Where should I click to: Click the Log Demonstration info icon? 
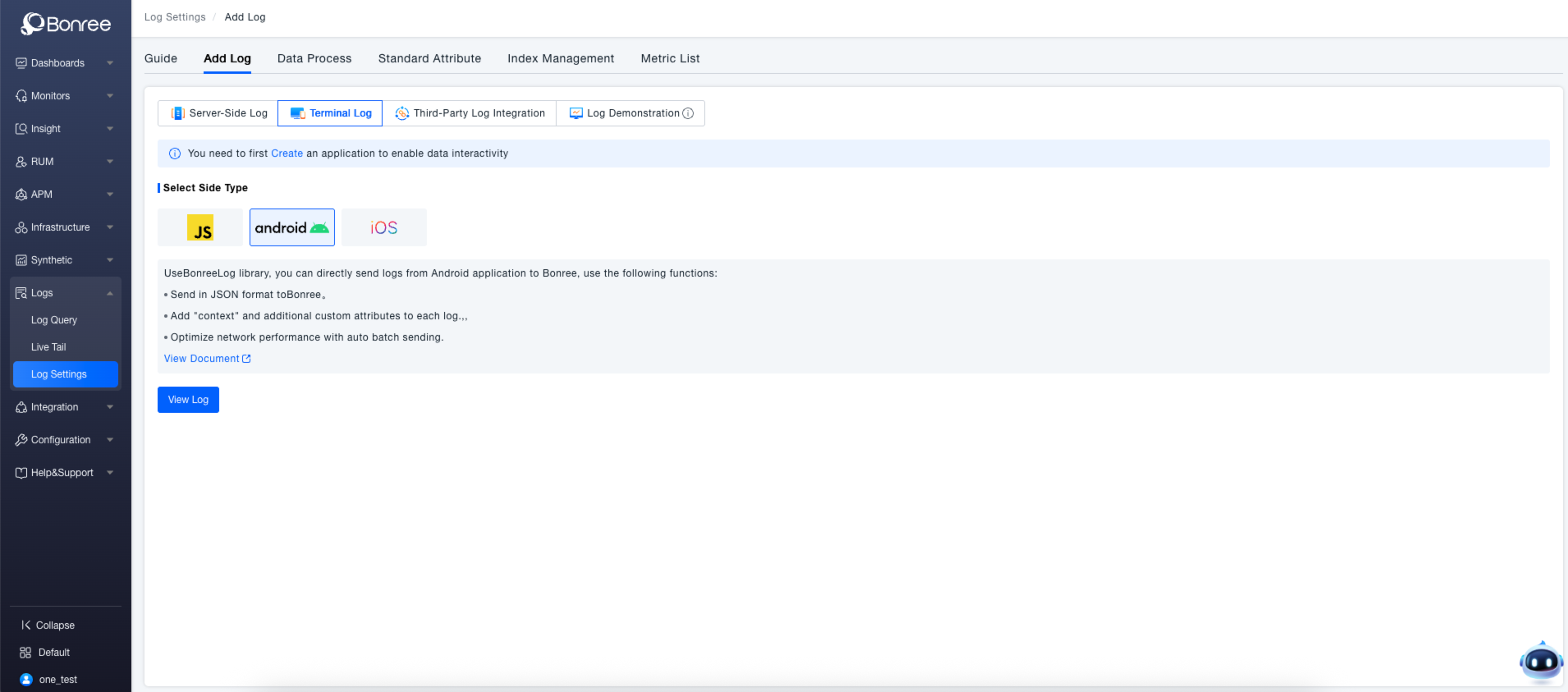[x=688, y=113]
